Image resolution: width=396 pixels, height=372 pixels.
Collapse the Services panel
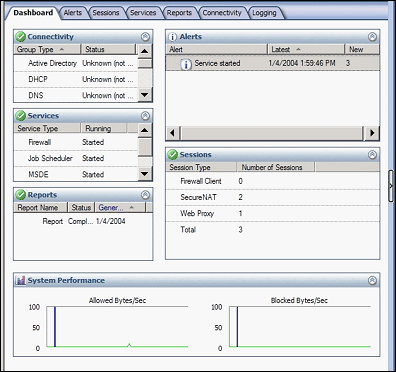tap(145, 116)
